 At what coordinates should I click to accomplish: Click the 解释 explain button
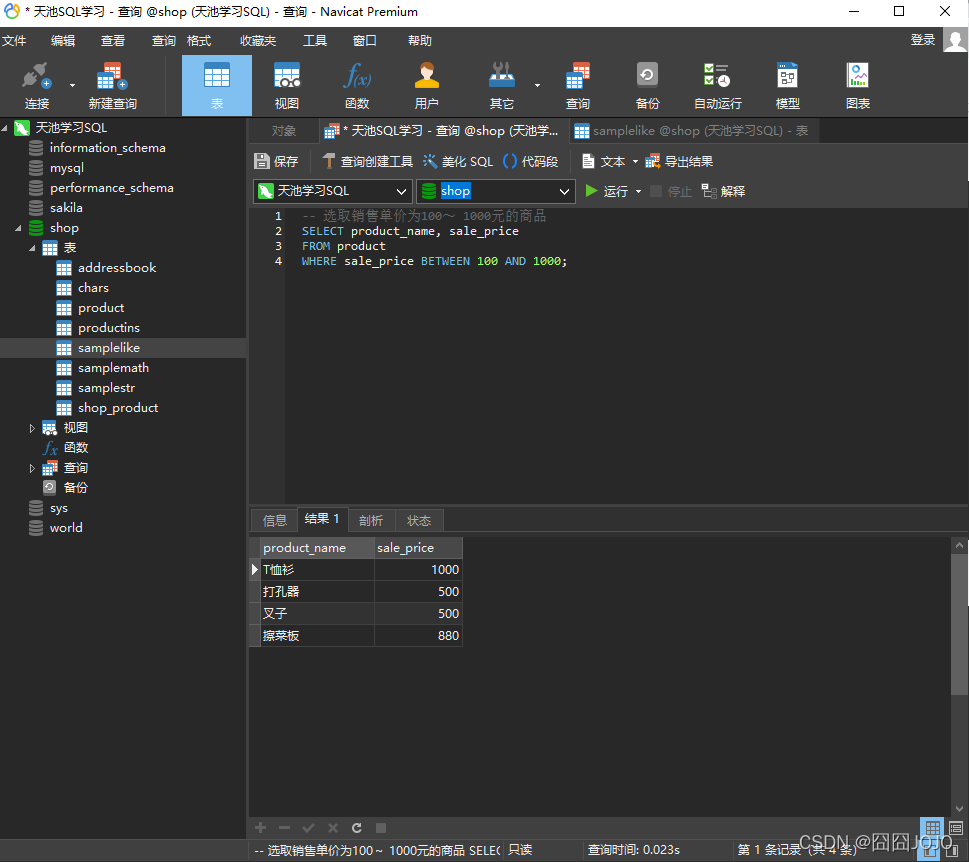(724, 191)
